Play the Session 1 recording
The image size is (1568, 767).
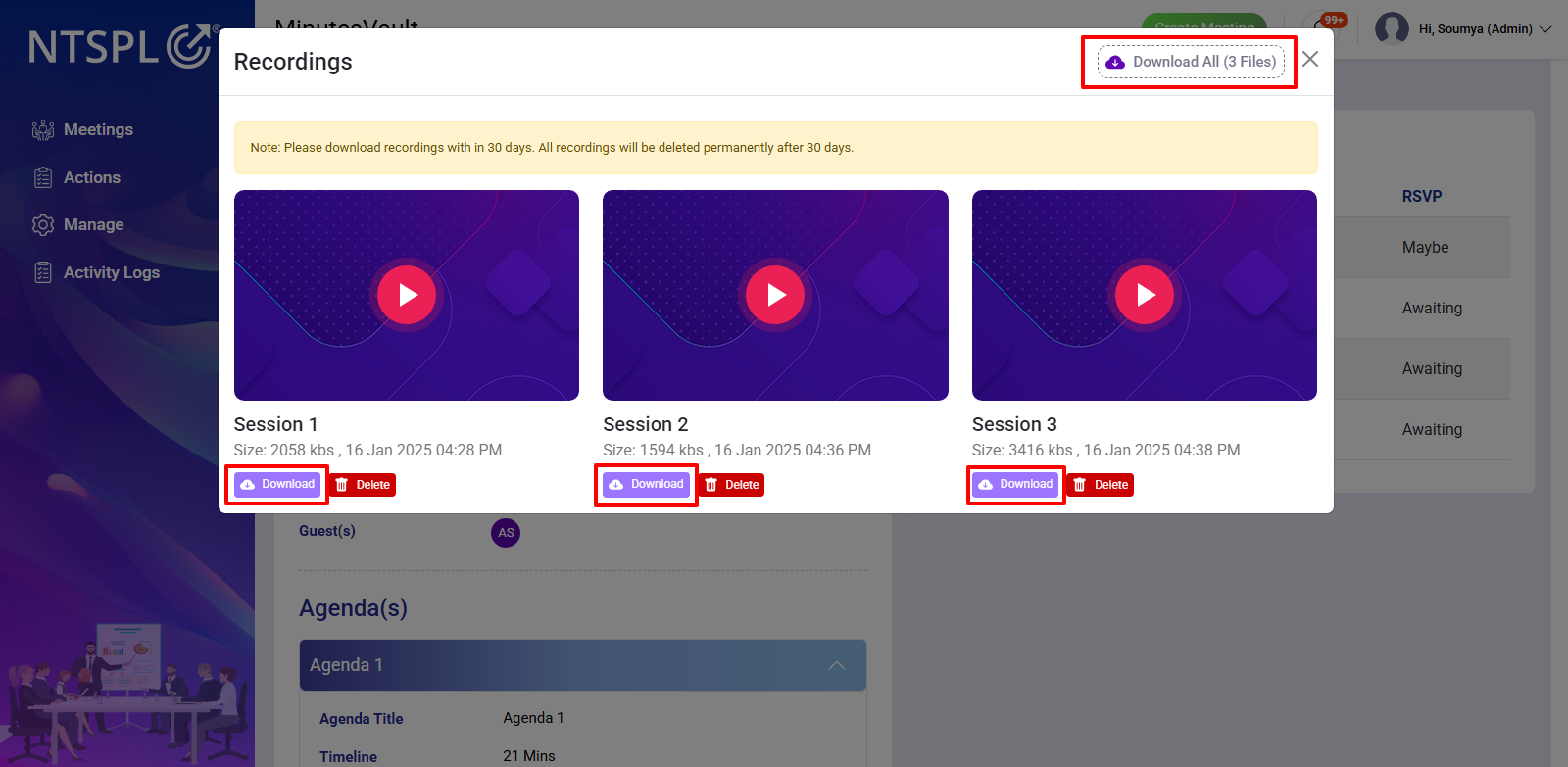click(407, 295)
